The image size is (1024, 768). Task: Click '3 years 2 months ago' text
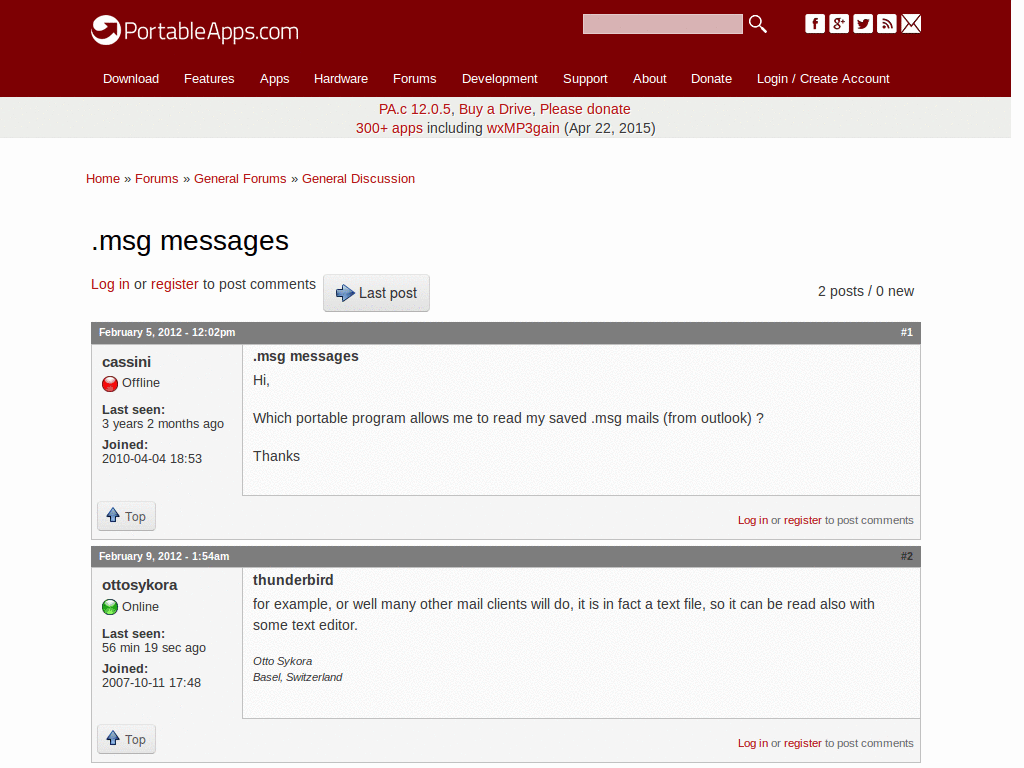(x=163, y=424)
